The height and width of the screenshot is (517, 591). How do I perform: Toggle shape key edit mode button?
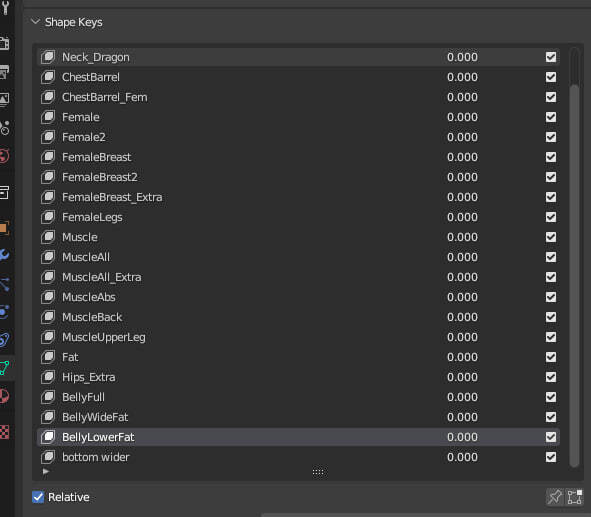(574, 497)
